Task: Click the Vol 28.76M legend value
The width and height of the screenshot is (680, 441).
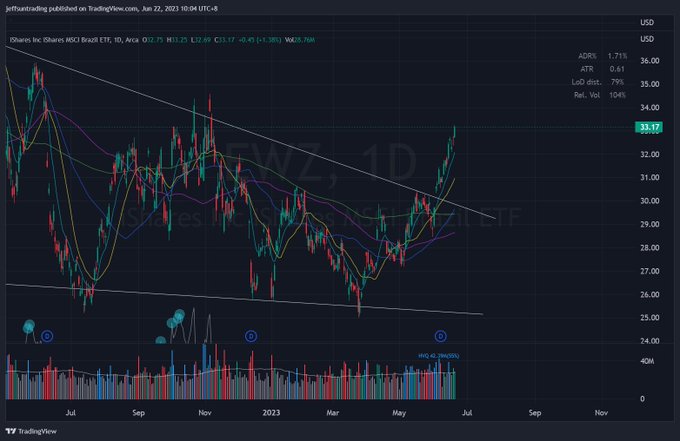Action: tap(300, 40)
